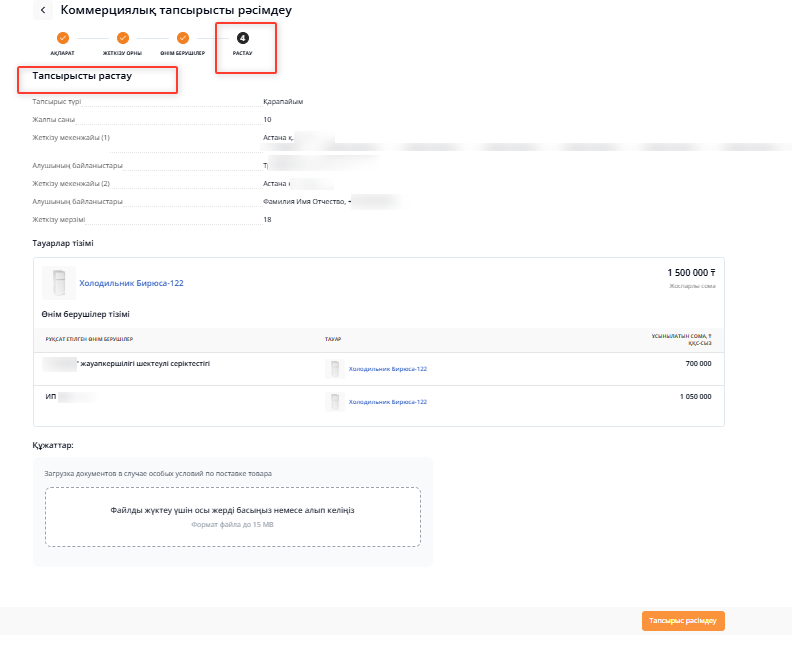Screen dimensions: 792x647
Task: Go to the ЖЕТКІЗУ ОРНЫ step label
Action: (x=122, y=52)
